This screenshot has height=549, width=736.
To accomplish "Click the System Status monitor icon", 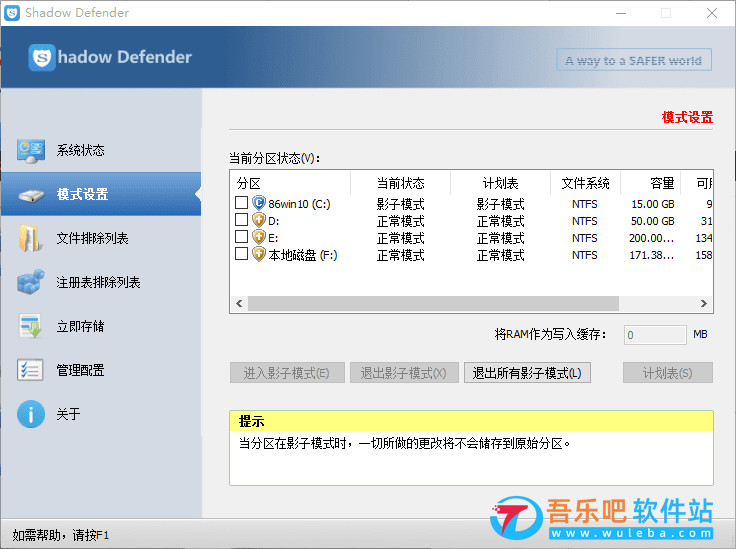I will [x=31, y=151].
